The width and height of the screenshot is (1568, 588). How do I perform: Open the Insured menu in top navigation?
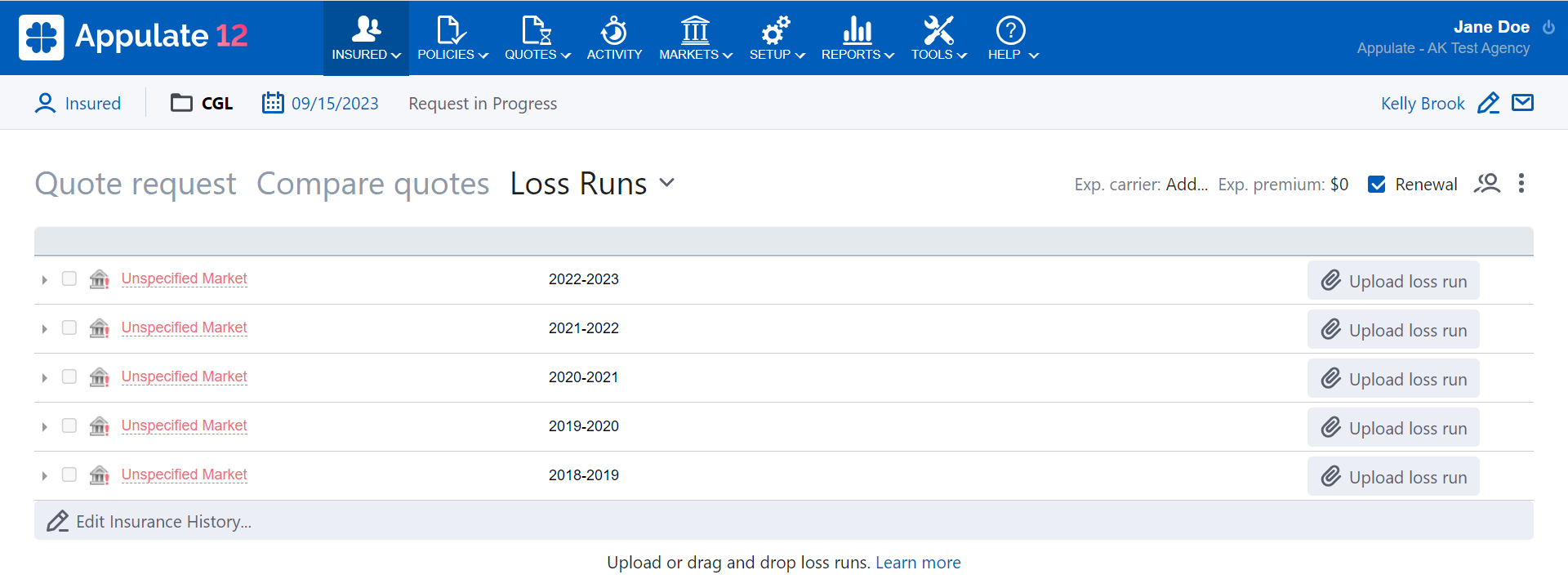[x=366, y=38]
